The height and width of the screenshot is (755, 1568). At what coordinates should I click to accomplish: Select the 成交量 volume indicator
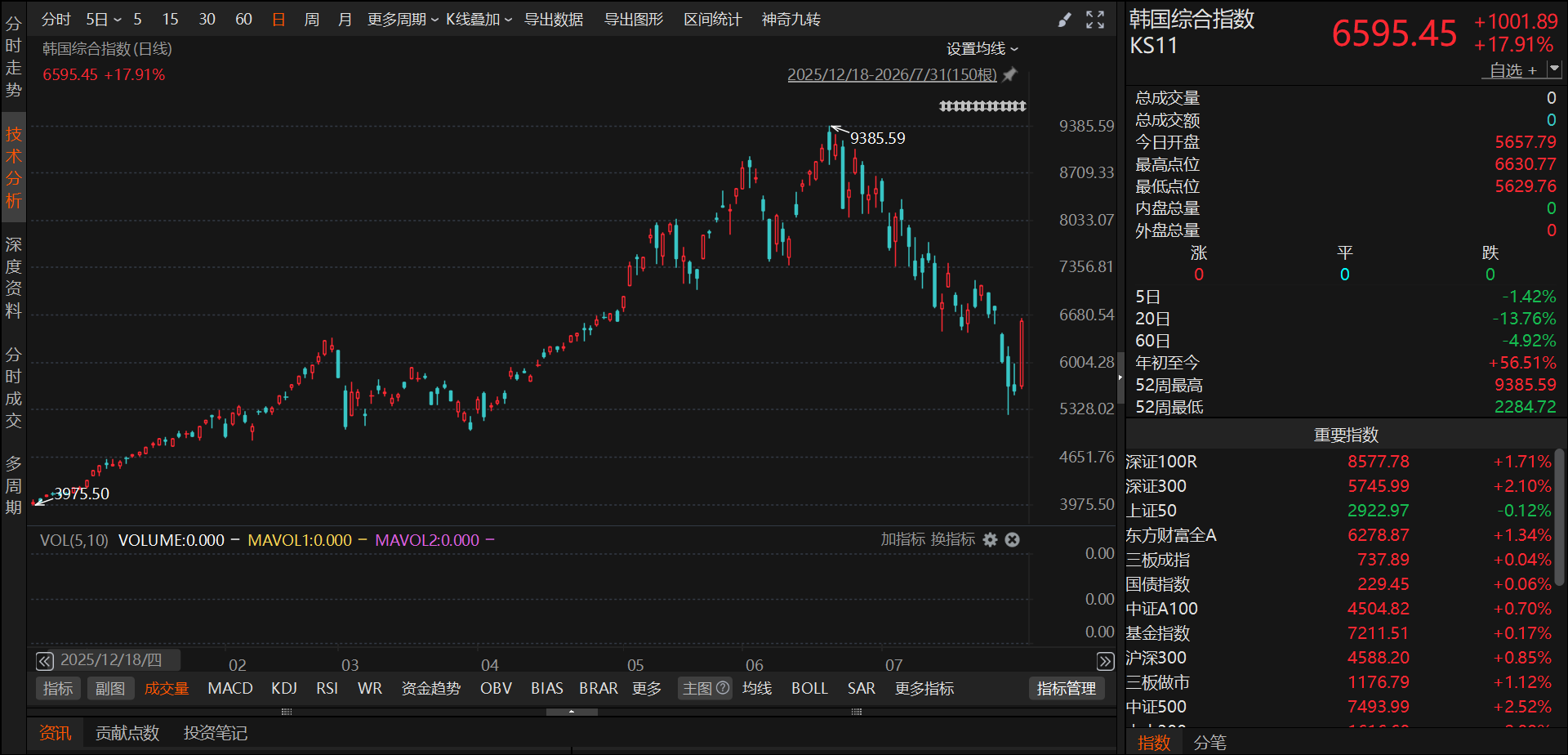(167, 688)
